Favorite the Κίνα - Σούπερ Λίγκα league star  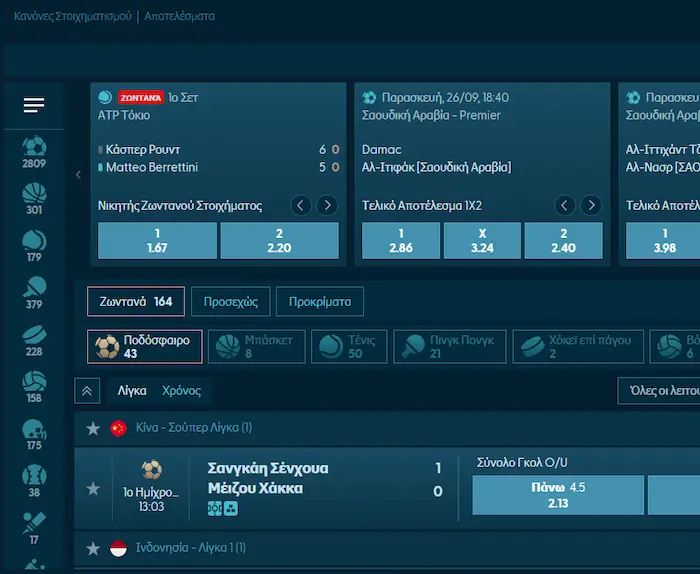[93, 428]
